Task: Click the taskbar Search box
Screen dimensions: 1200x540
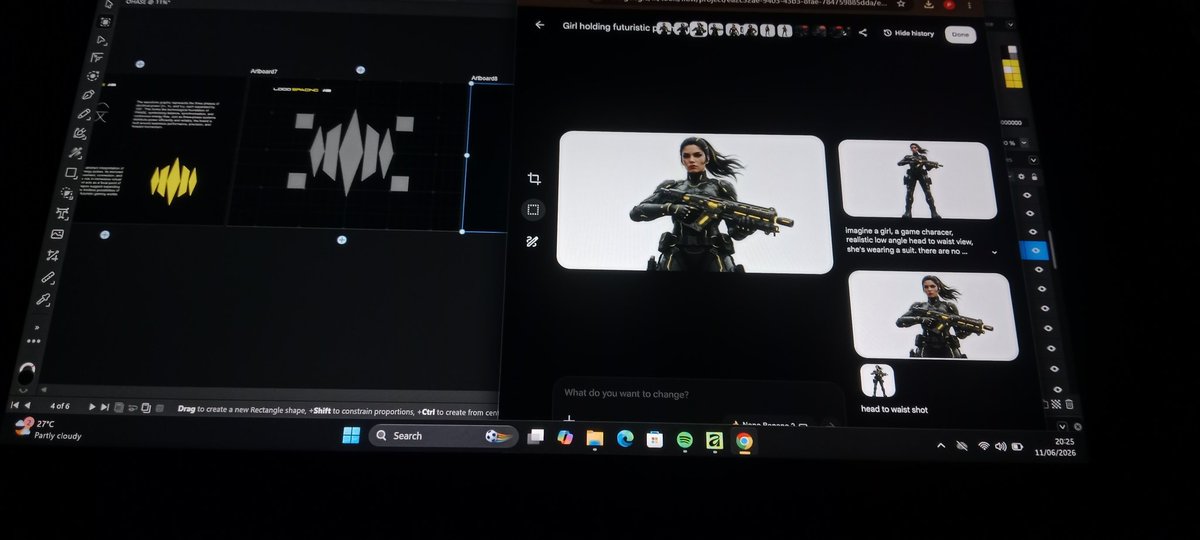Action: pos(446,436)
